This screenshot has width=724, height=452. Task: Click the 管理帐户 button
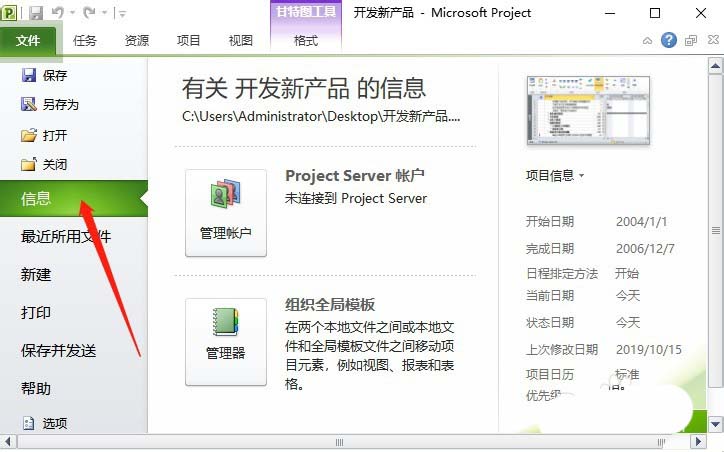226,213
